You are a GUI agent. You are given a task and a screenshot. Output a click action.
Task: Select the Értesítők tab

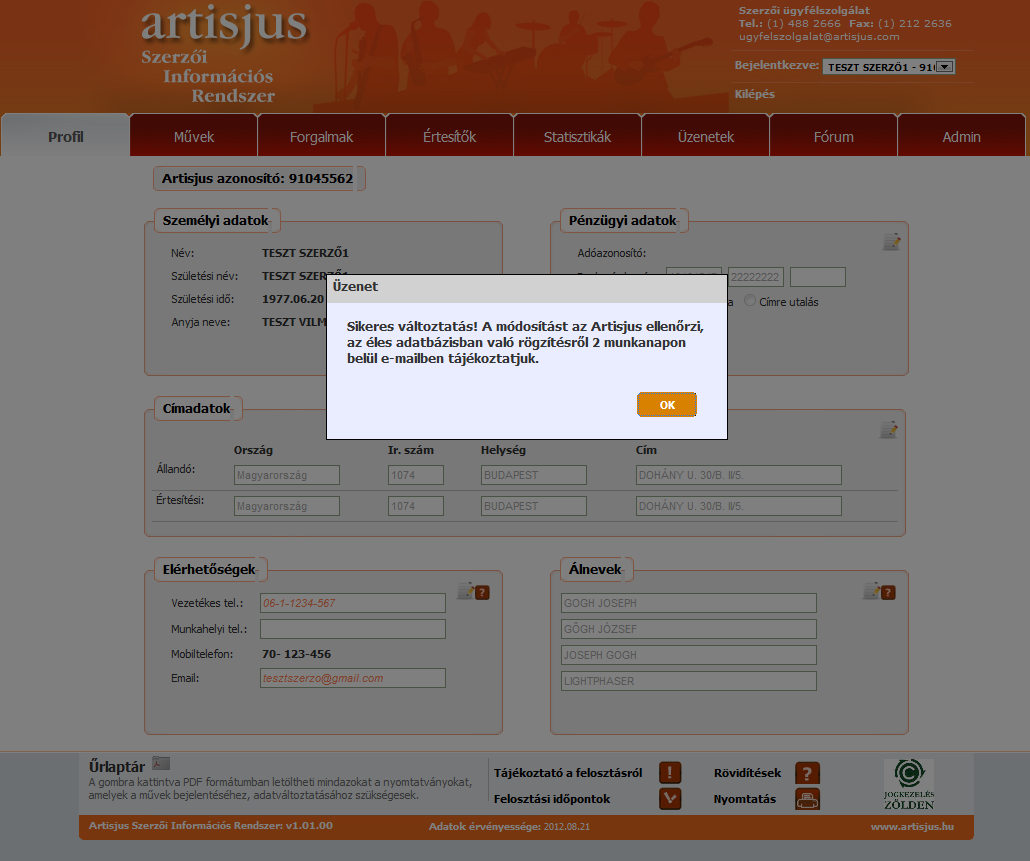coord(449,137)
